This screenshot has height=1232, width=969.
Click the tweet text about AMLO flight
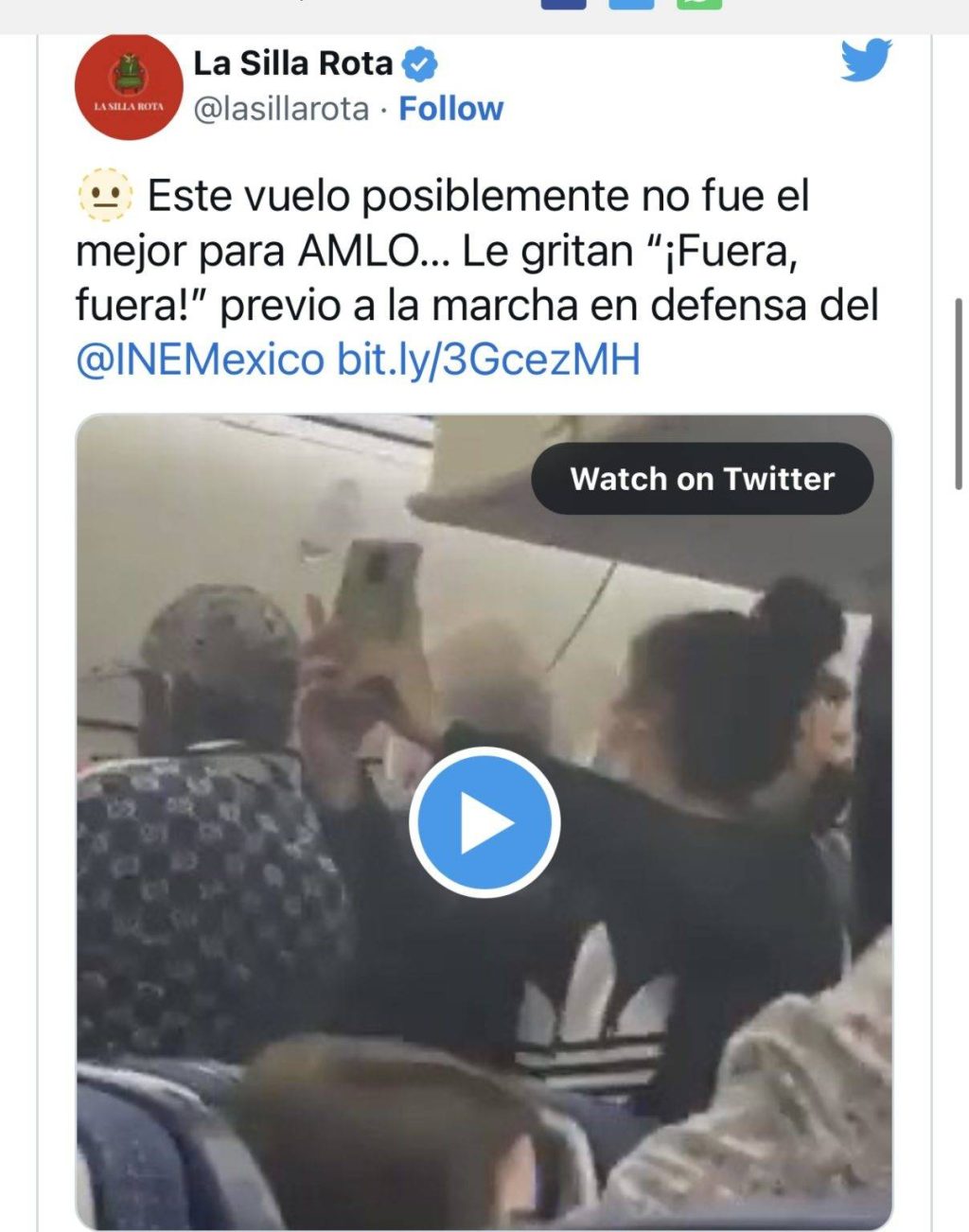coord(477,277)
